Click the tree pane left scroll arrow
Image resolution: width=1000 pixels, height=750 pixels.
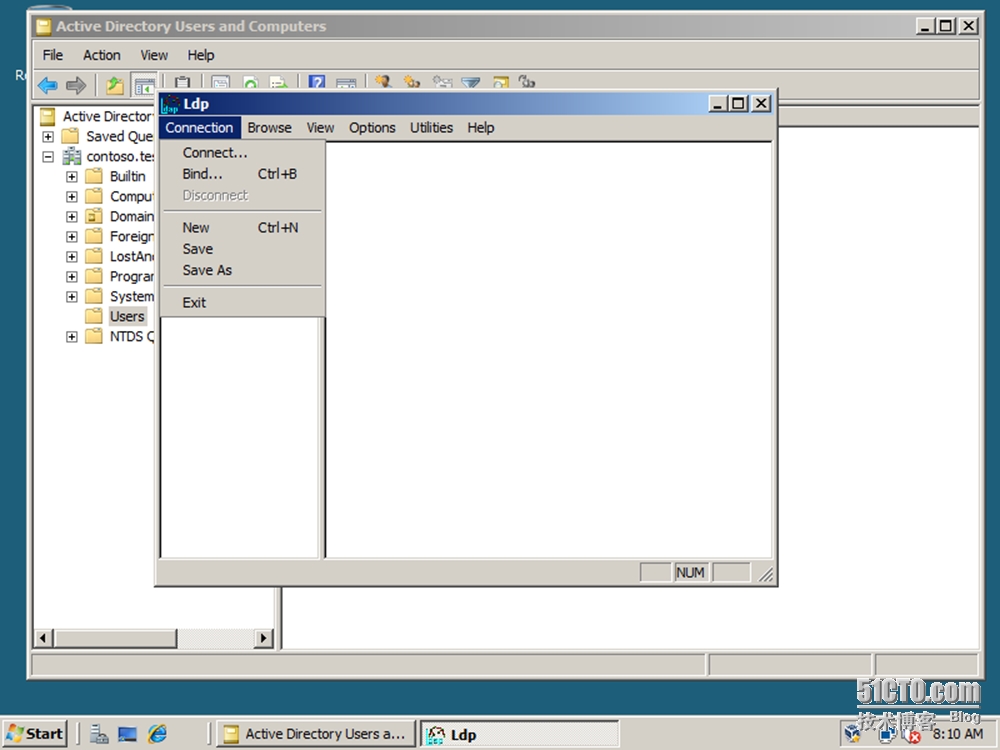tap(44, 638)
